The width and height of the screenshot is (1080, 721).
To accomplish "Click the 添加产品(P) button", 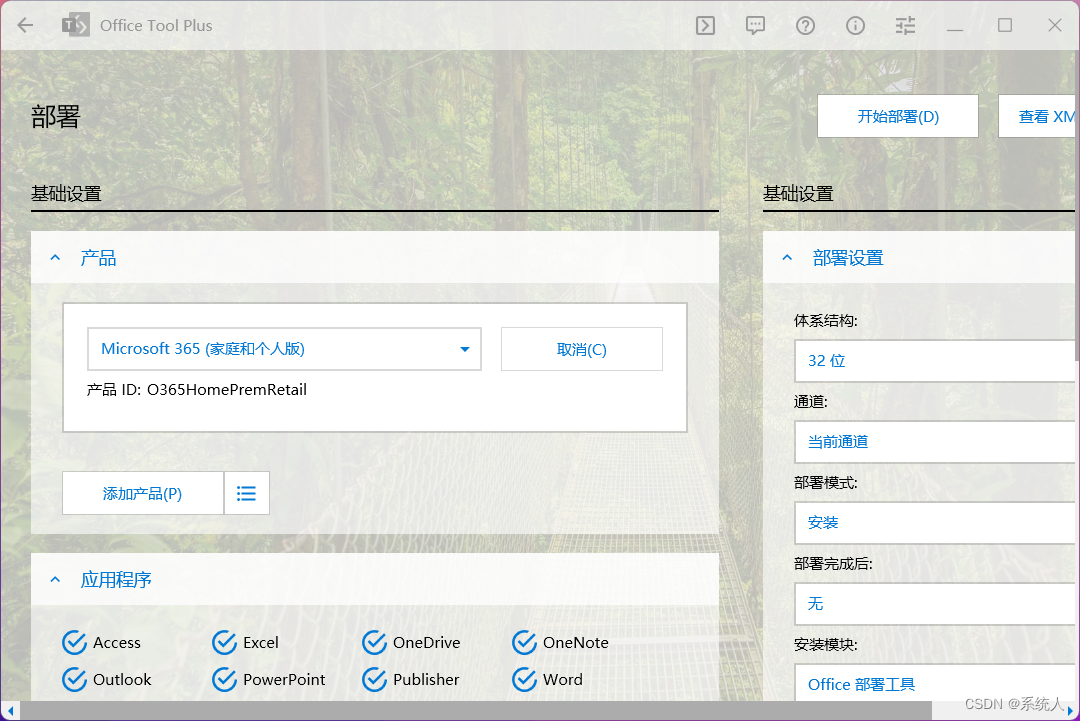I will pos(143,493).
